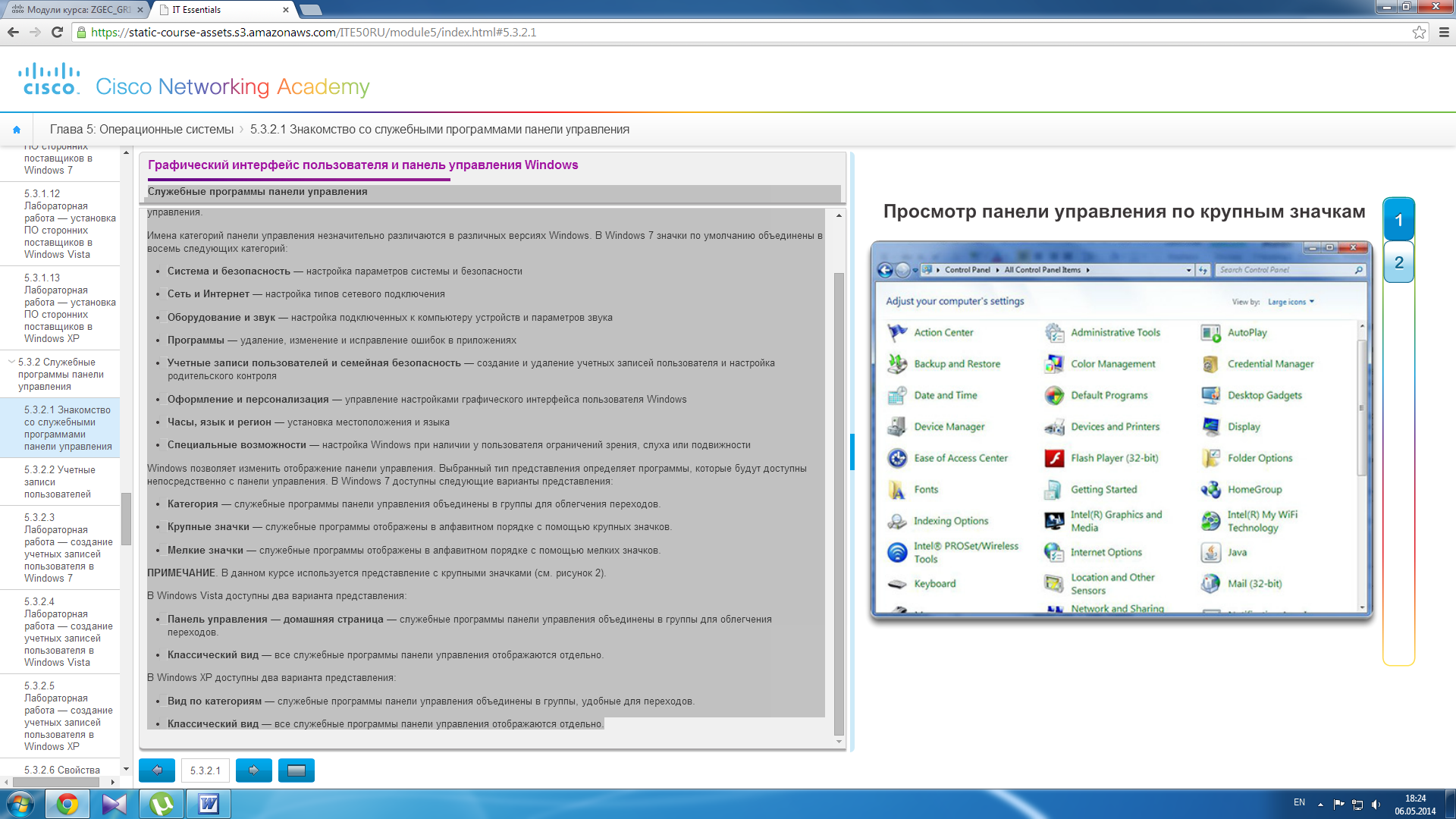Viewport: 1456px width, 819px height.
Task: Toggle fullscreen view button beside arrows
Action: tap(297, 770)
